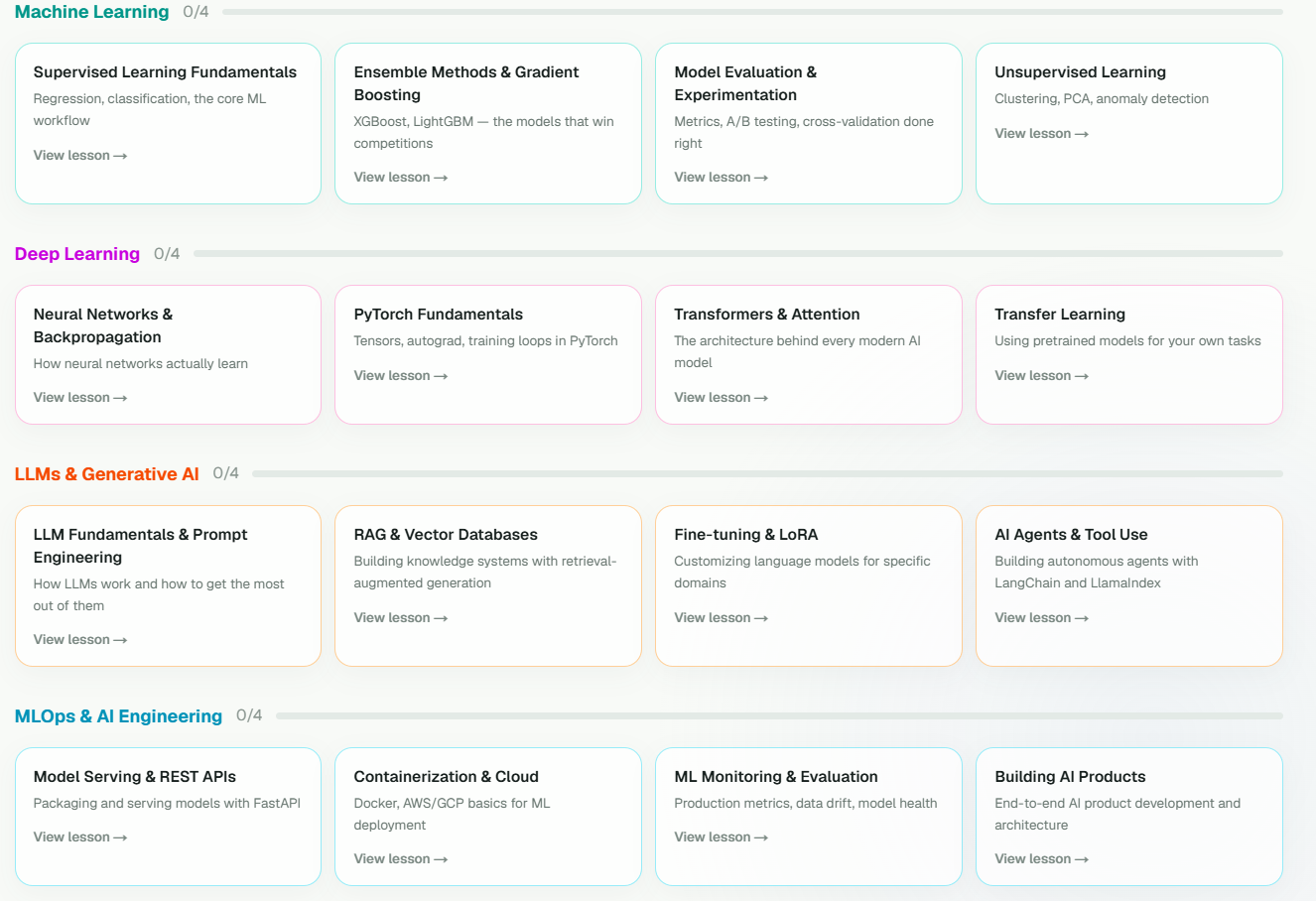Image resolution: width=1316 pixels, height=901 pixels.
Task: Open View lesson for Neural Networks & Backpropagation
Action: 80,398
